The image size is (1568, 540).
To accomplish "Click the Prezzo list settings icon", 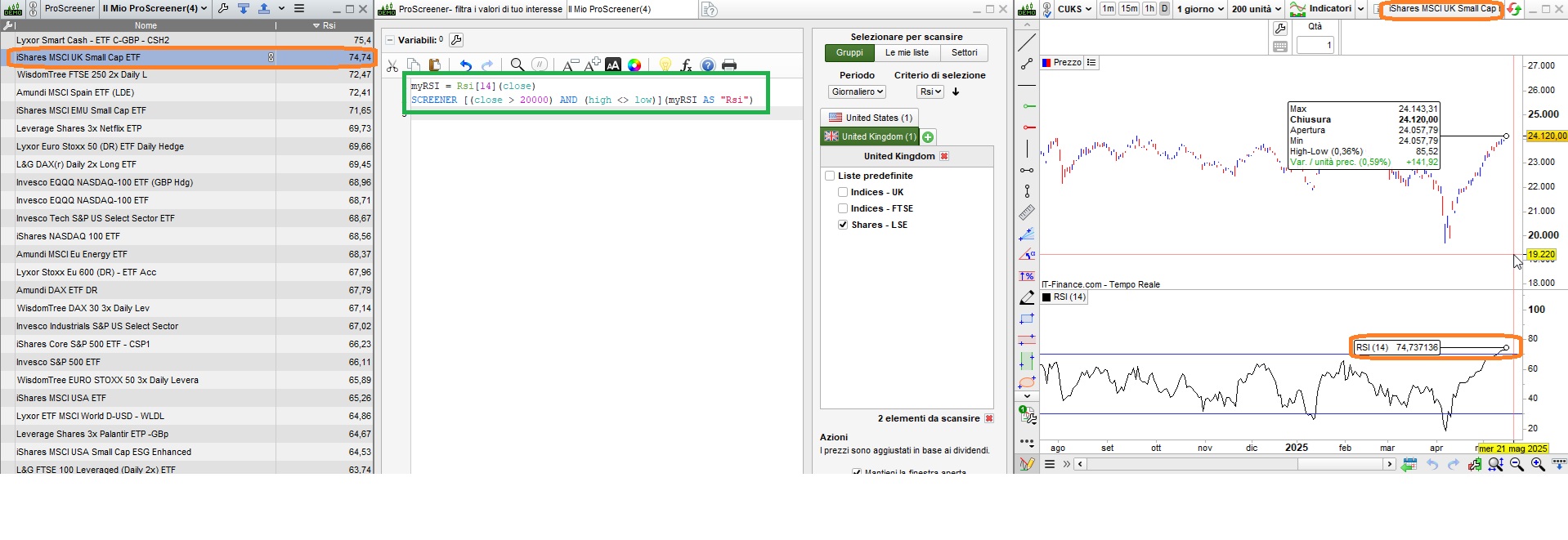I will coord(1091,62).
